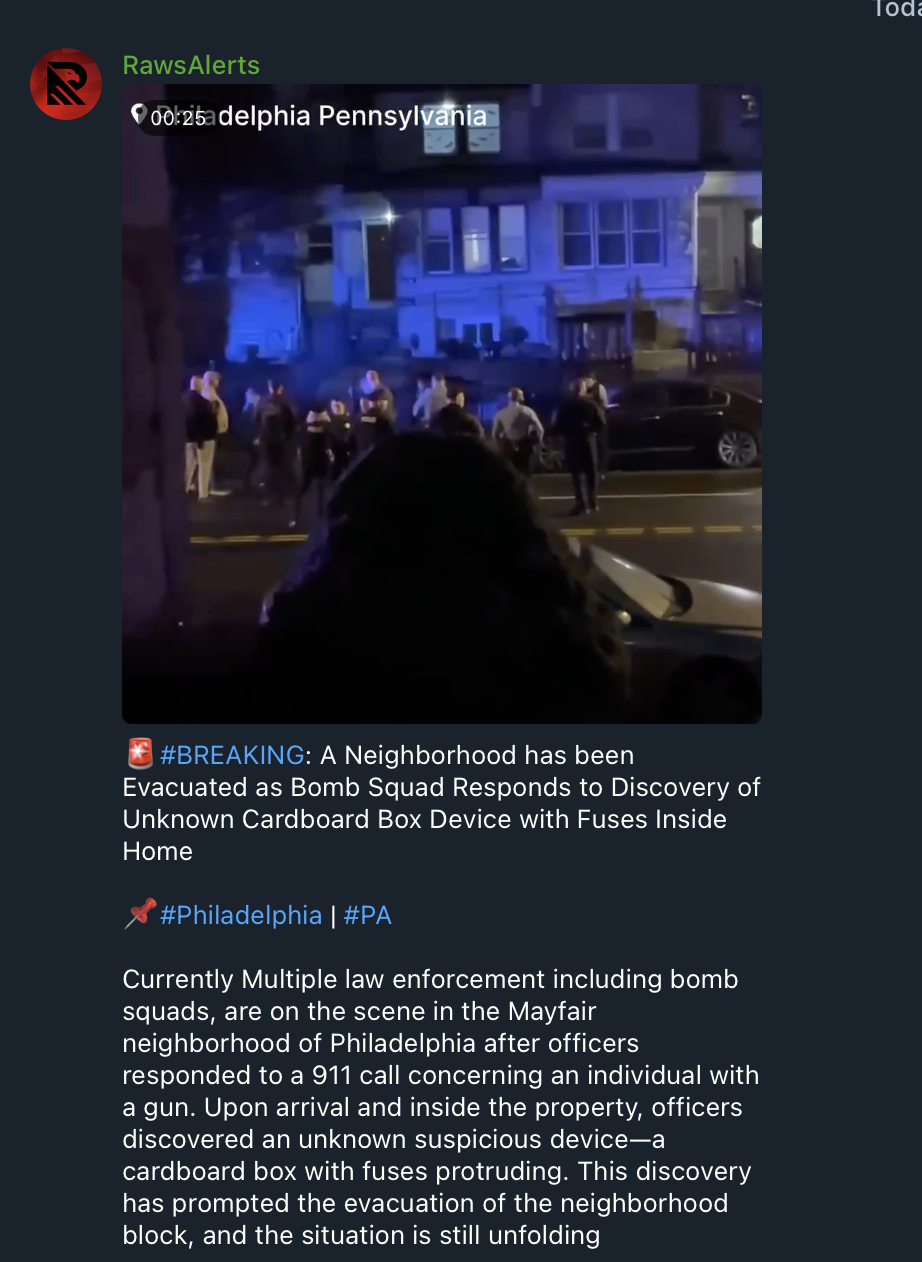
Task: Click the red siren emoji
Action: 140,754
